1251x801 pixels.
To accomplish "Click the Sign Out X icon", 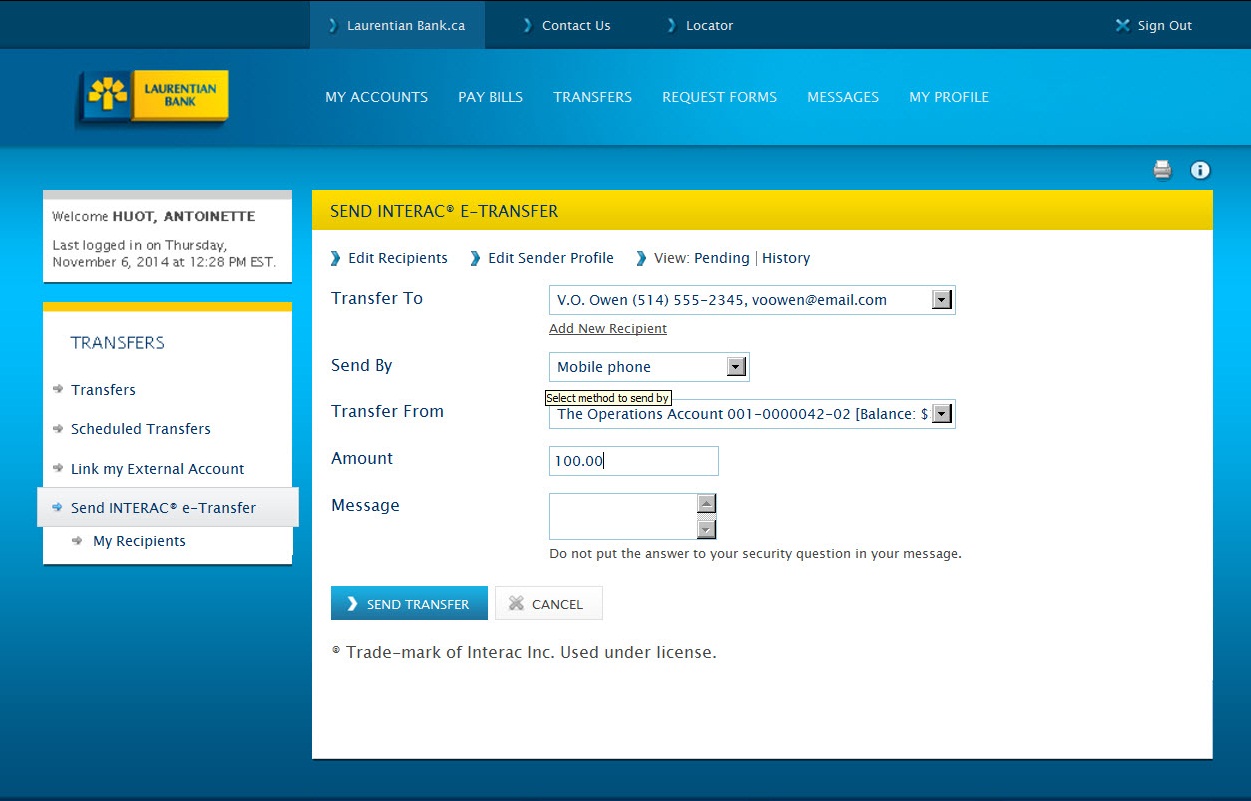I will (x=1122, y=26).
